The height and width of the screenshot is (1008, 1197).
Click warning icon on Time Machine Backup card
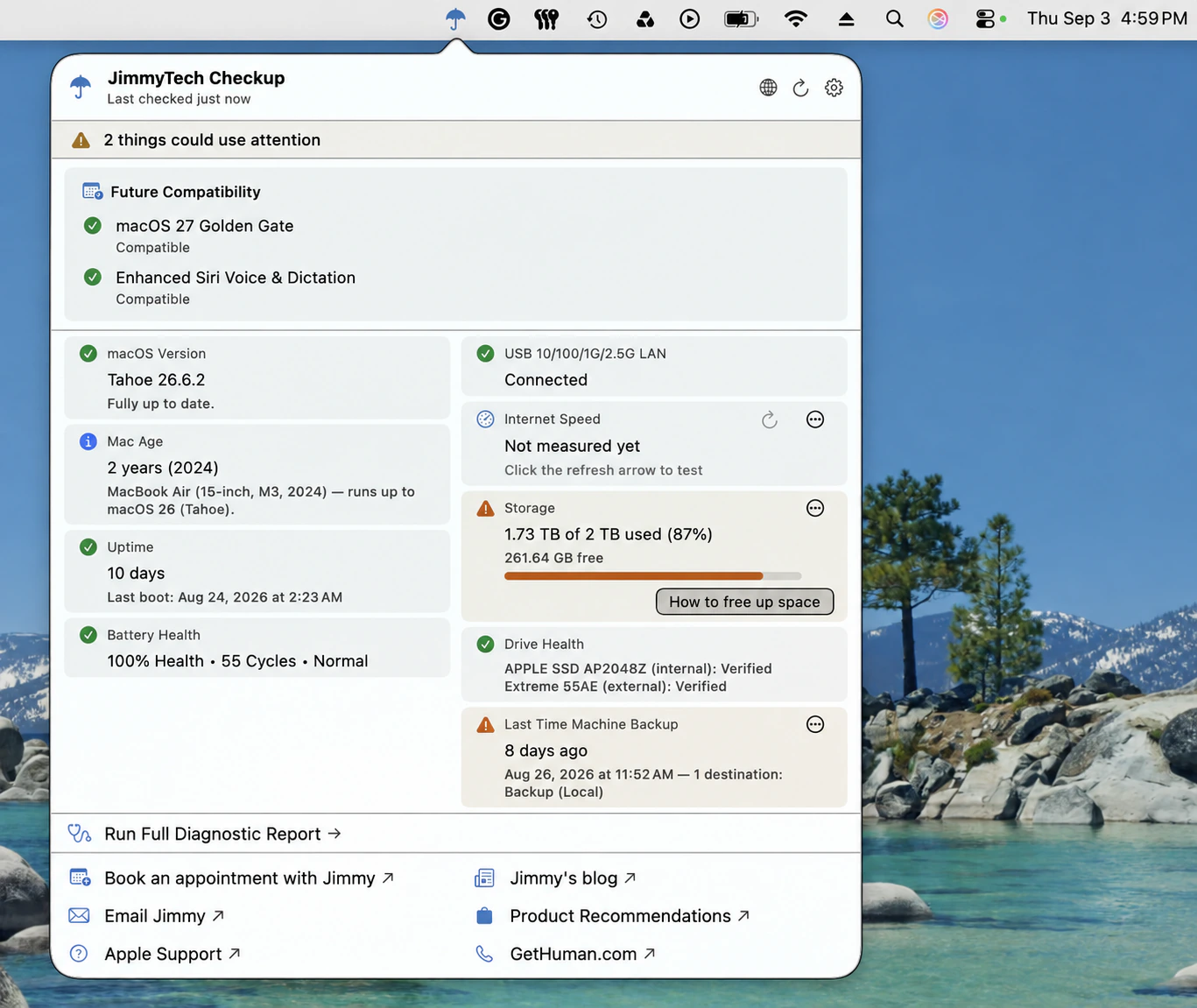[485, 725]
